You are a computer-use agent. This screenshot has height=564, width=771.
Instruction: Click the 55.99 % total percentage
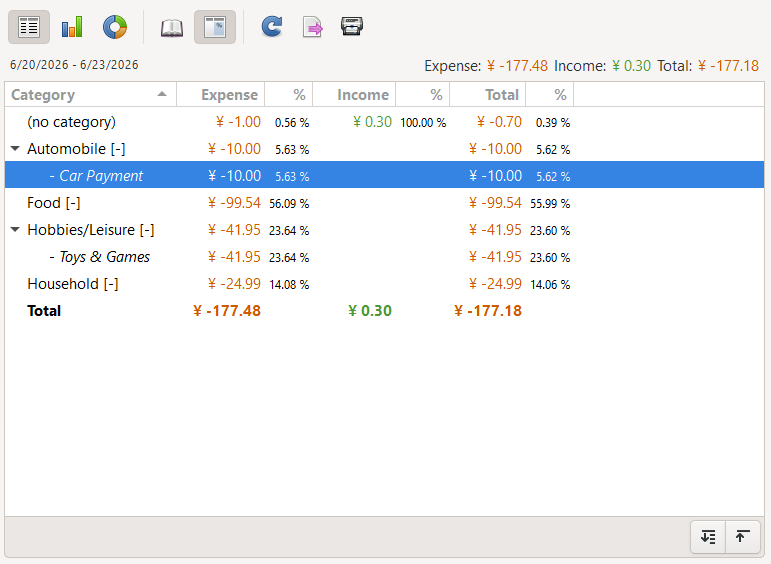550,204
